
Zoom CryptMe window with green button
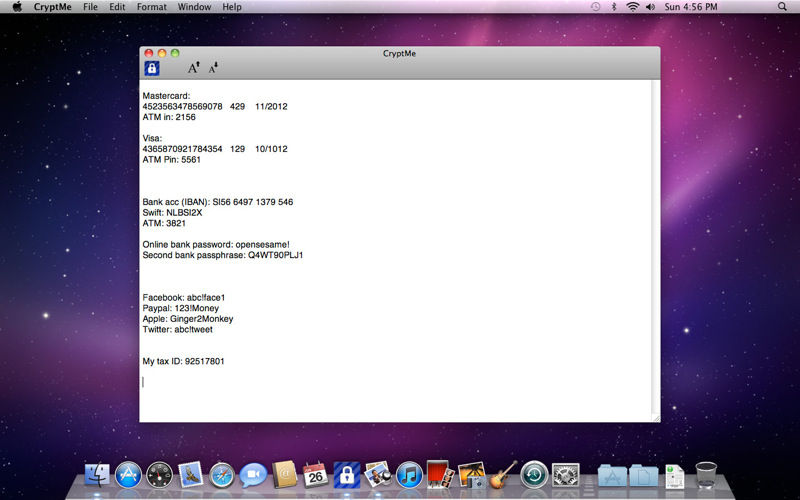click(175, 53)
